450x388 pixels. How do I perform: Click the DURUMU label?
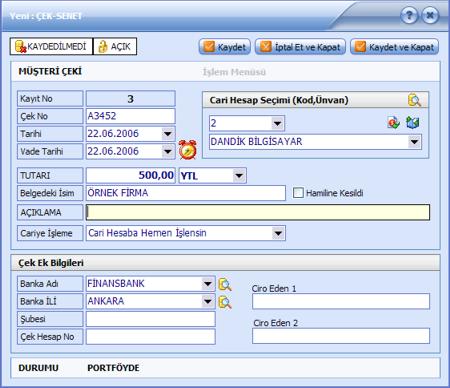pos(38,368)
